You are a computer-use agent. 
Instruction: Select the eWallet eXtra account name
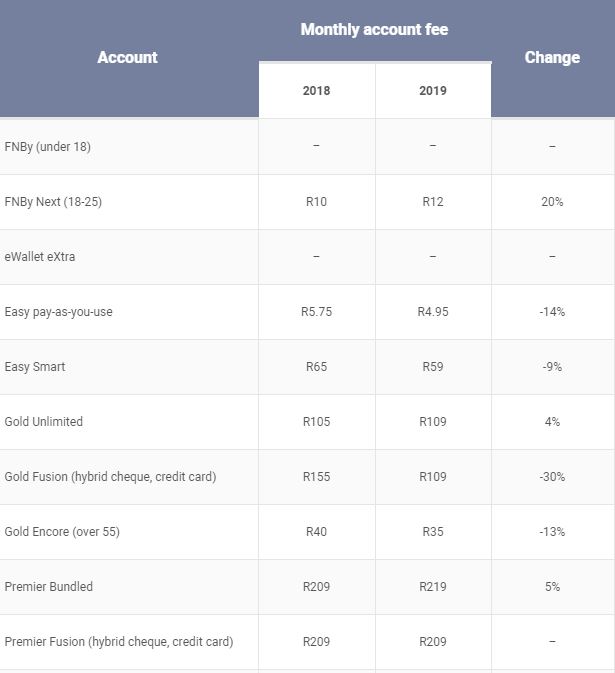pos(39,257)
